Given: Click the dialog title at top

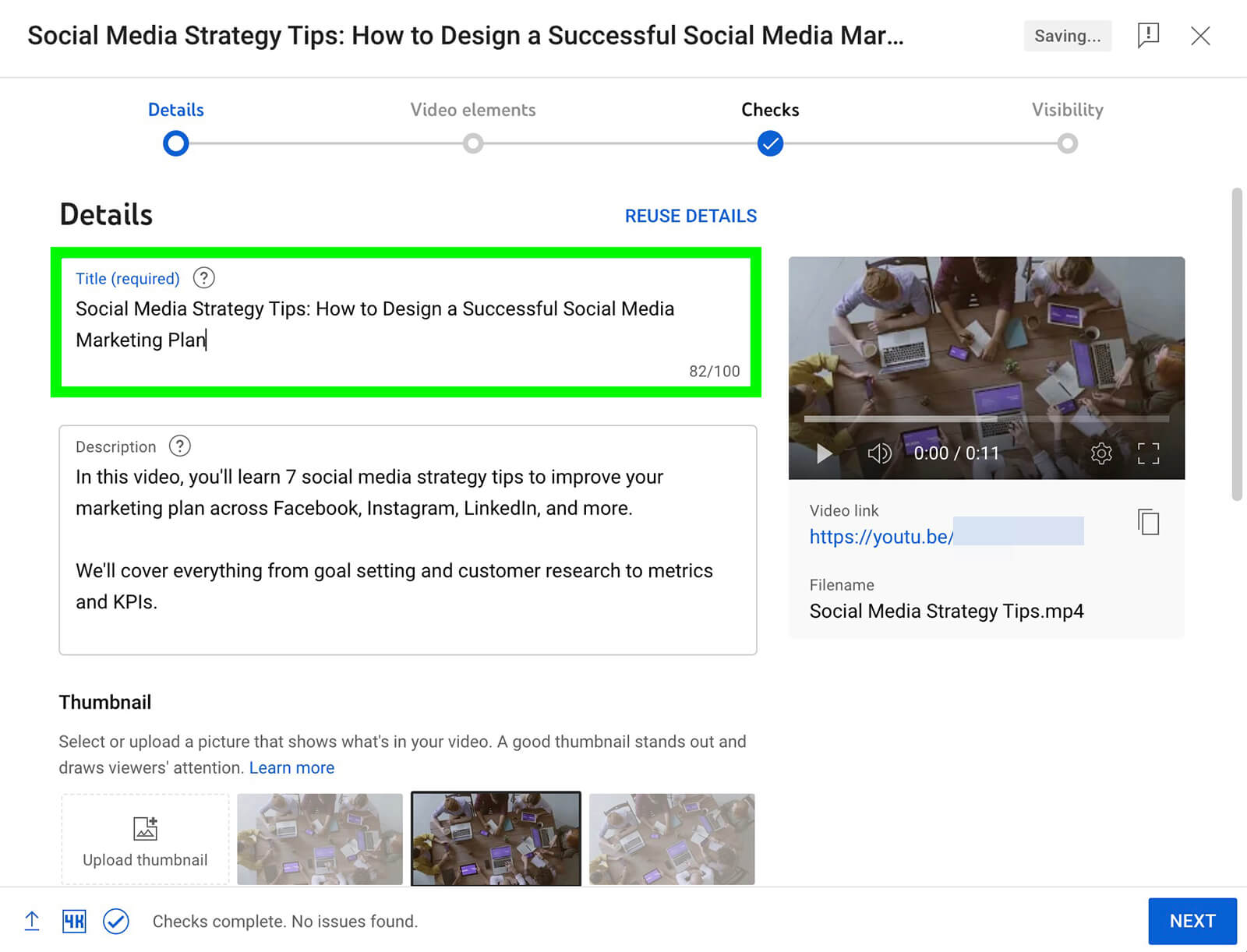Looking at the screenshot, I should coord(465,36).
